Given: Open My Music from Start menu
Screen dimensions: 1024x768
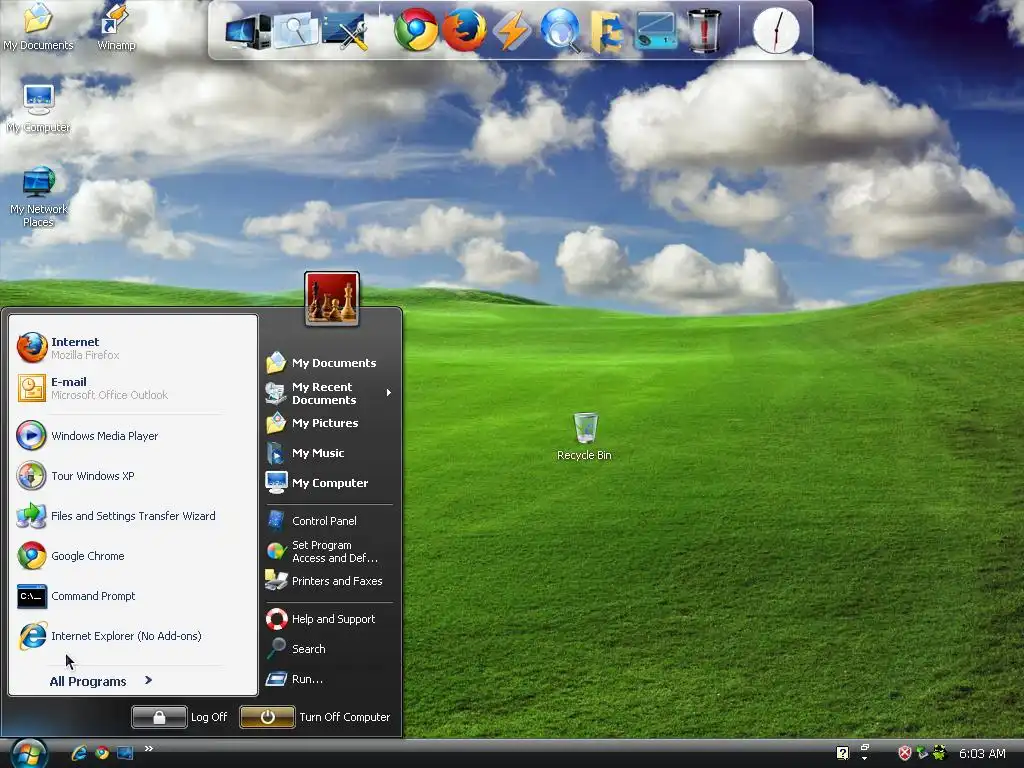Looking at the screenshot, I should [x=329, y=453].
